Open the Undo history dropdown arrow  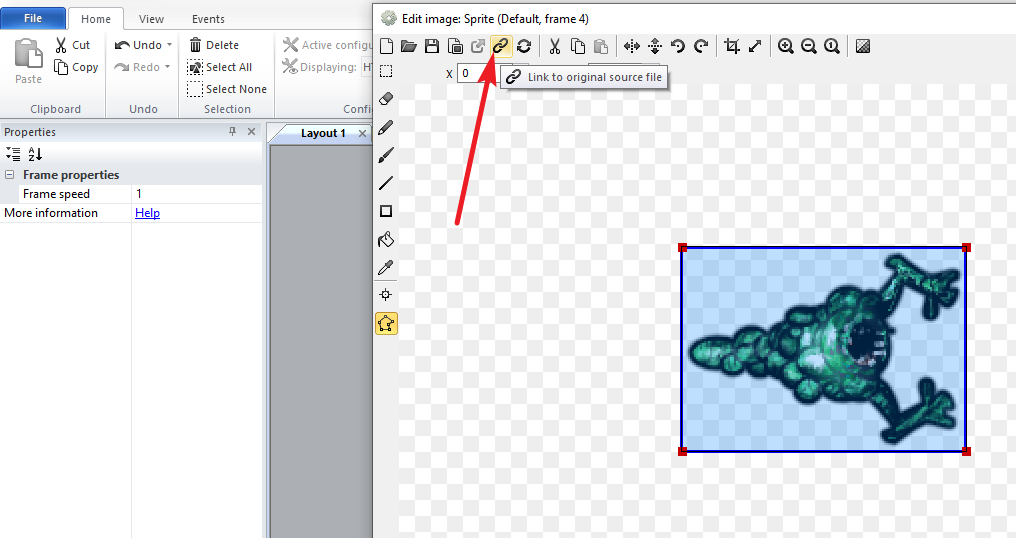tap(170, 45)
